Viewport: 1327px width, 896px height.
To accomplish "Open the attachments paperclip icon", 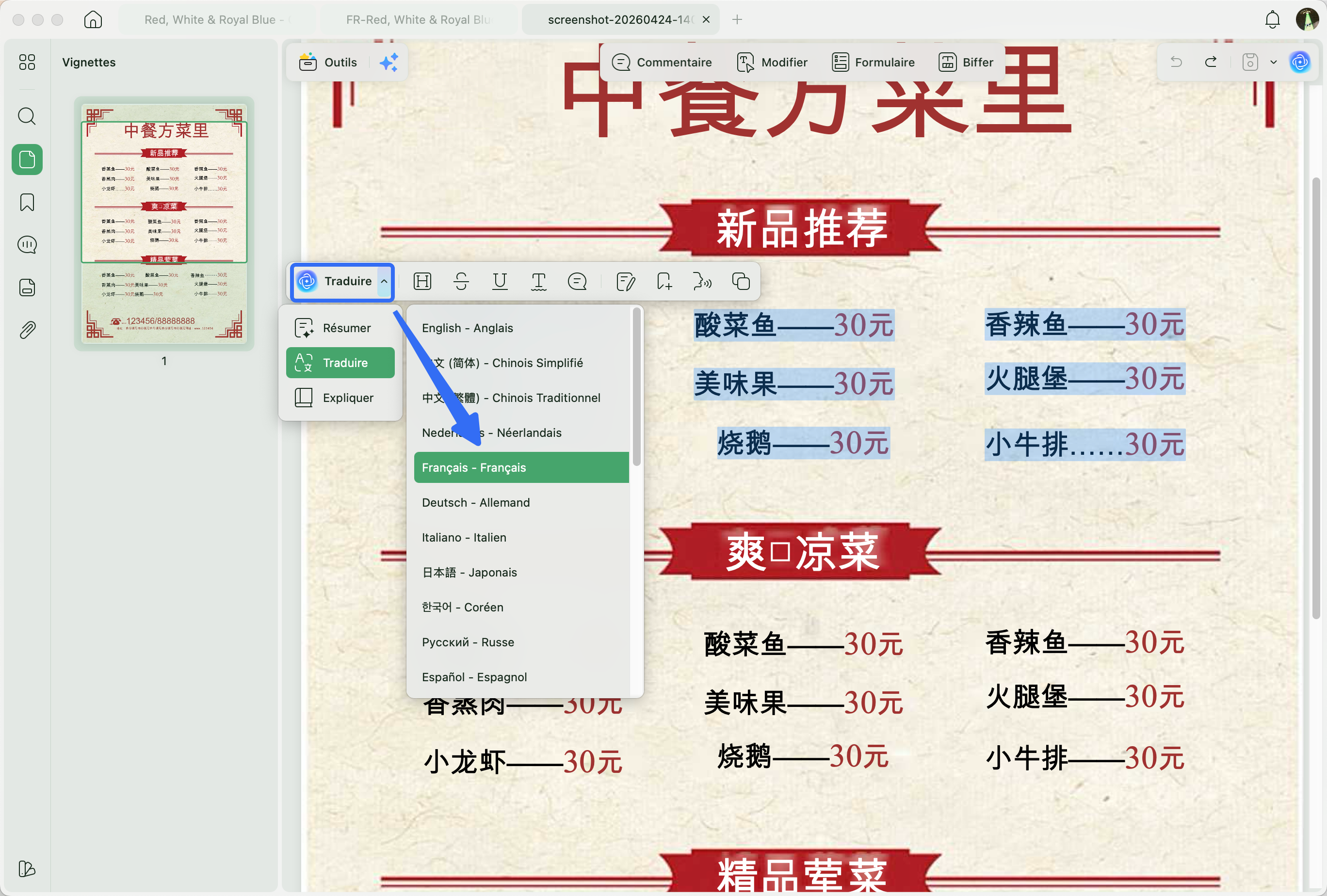I will [x=27, y=330].
